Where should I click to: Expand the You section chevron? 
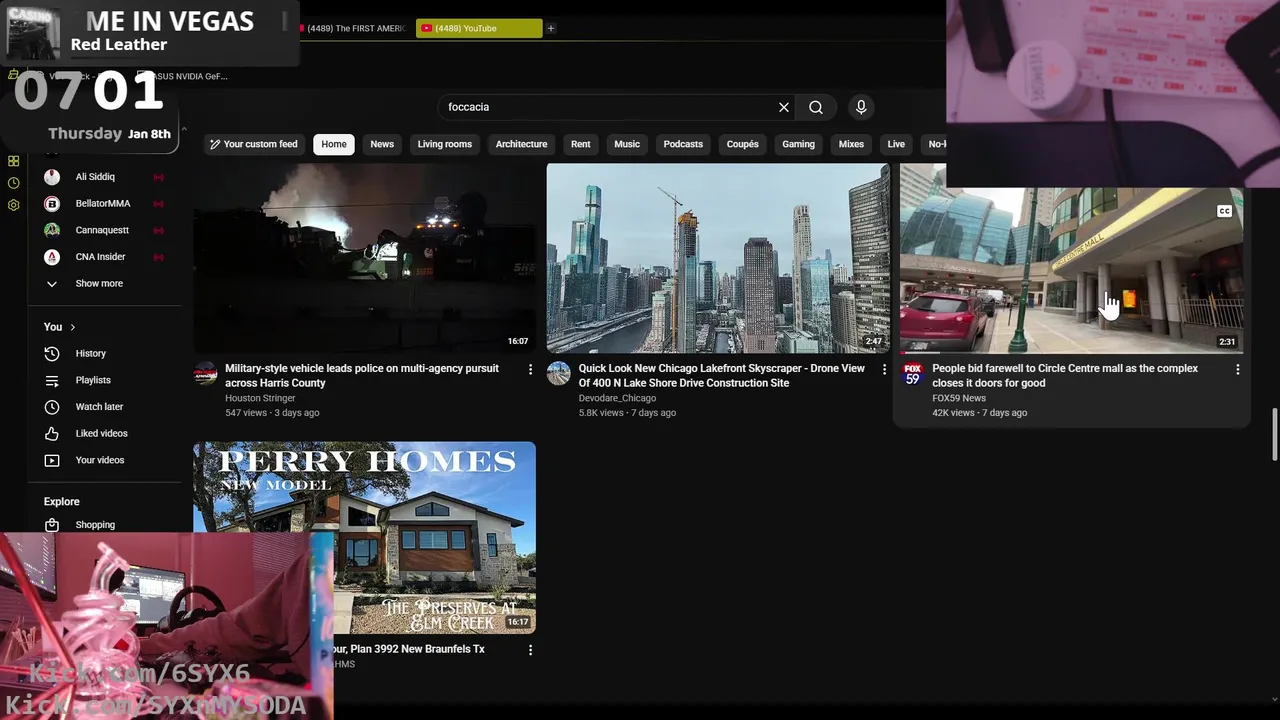pyautogui.click(x=72, y=327)
